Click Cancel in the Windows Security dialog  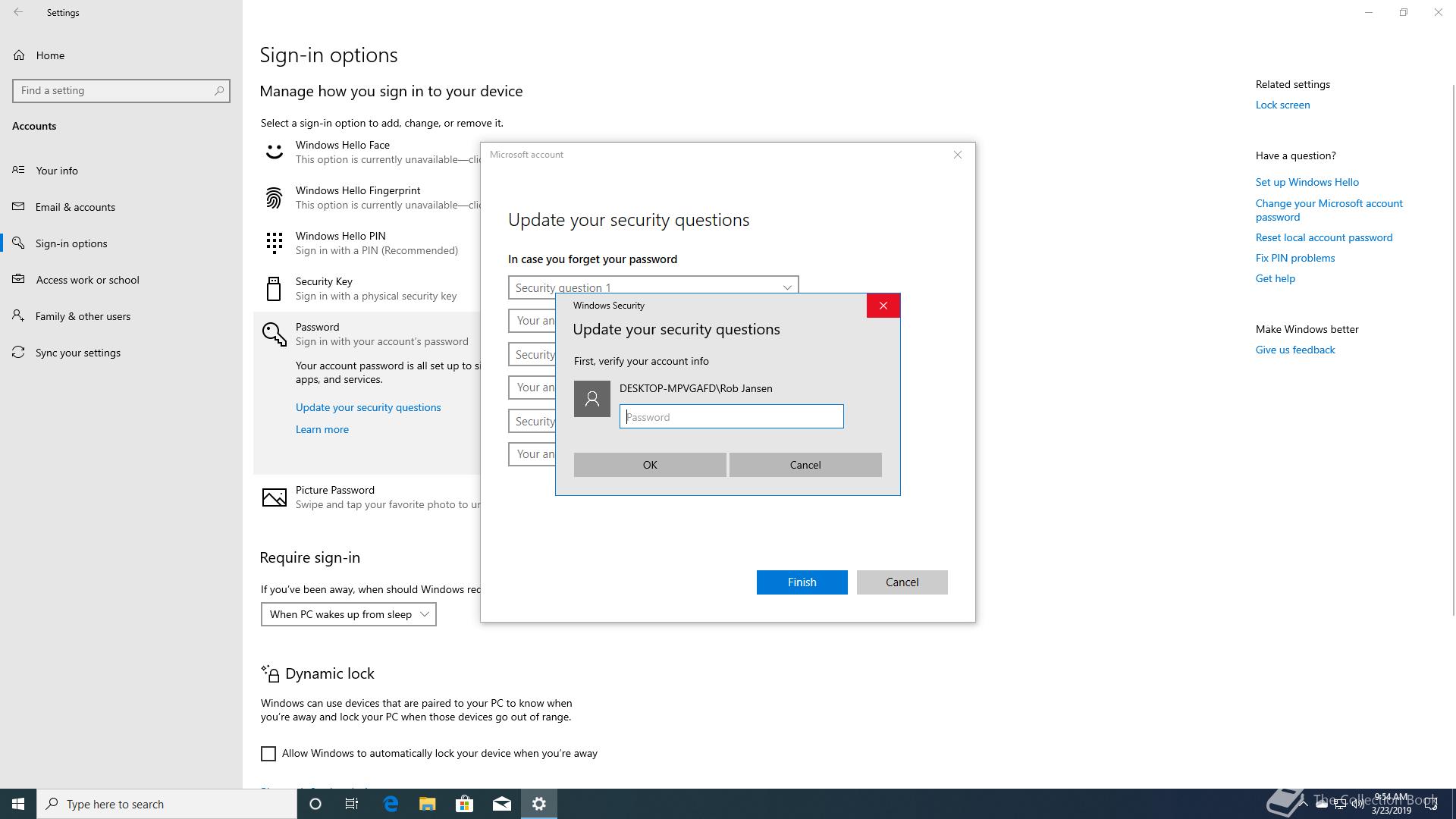[x=805, y=465]
